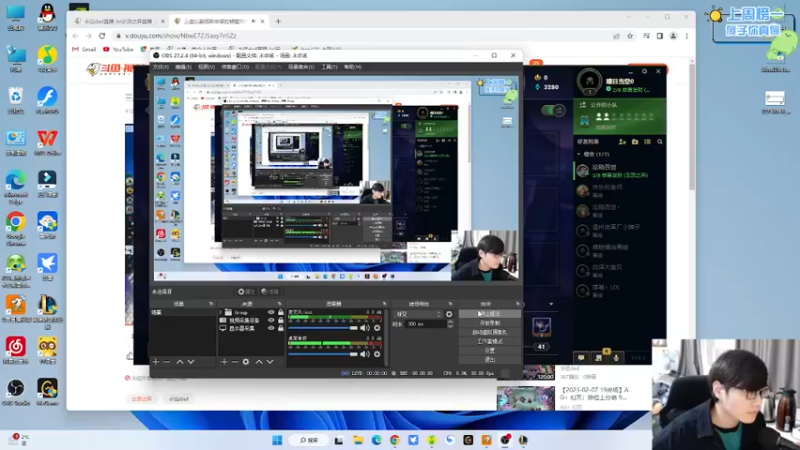Image resolution: width=800 pixels, height=450 pixels.
Task: Toggle lock on video capture device source
Action: [281, 320]
